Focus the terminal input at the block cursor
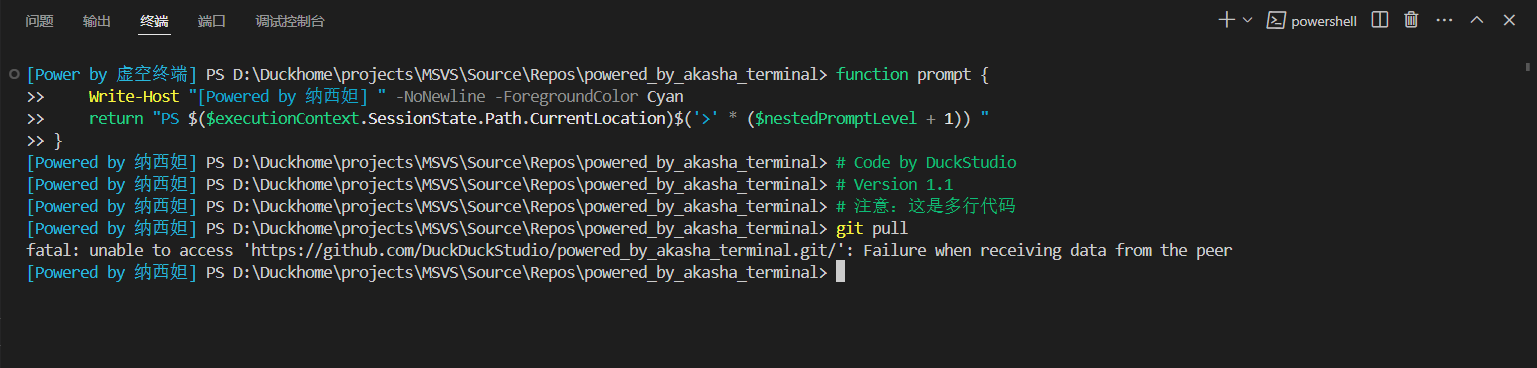Image resolution: width=1537 pixels, height=368 pixels. click(x=841, y=272)
